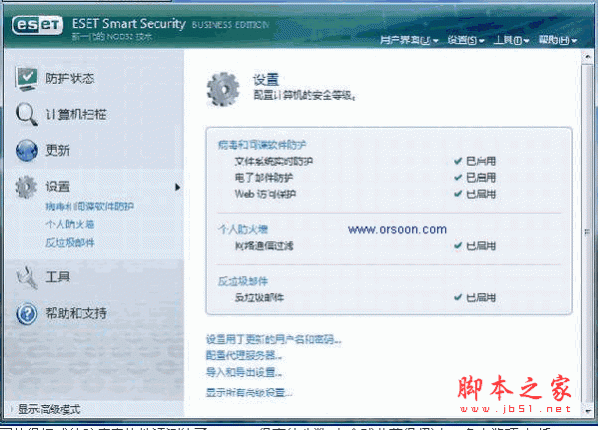The image size is (600, 430).
Task: Open 防护状态 monitor checkmark icon
Action: click(x=26, y=79)
